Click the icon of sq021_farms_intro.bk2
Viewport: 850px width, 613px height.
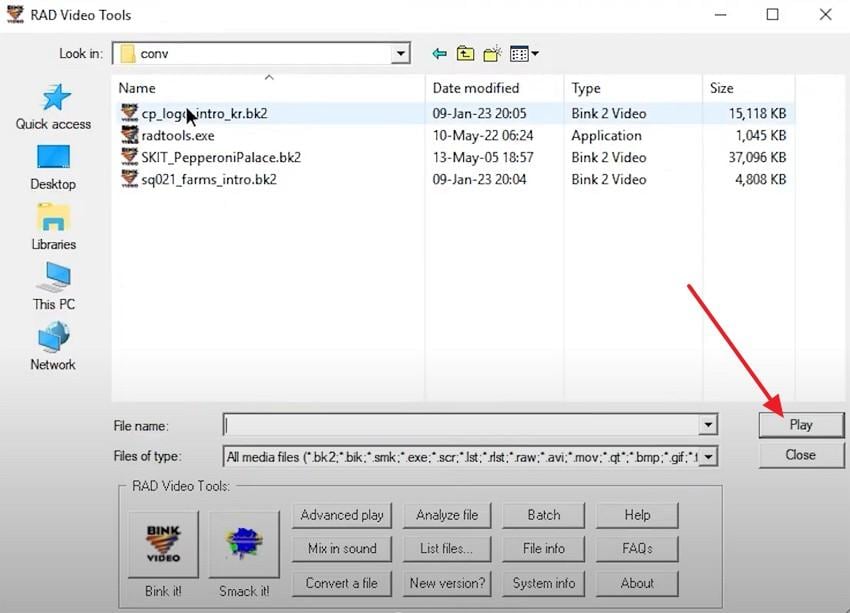point(130,179)
